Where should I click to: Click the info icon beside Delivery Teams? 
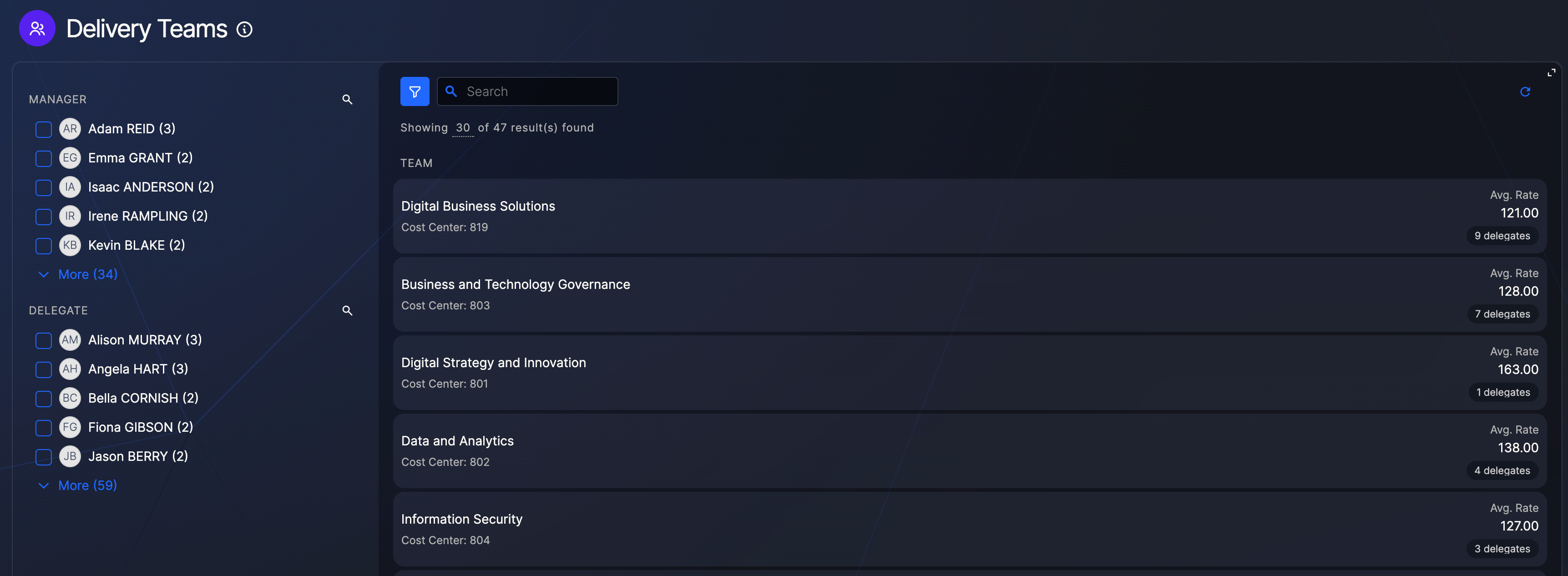pyautogui.click(x=245, y=29)
